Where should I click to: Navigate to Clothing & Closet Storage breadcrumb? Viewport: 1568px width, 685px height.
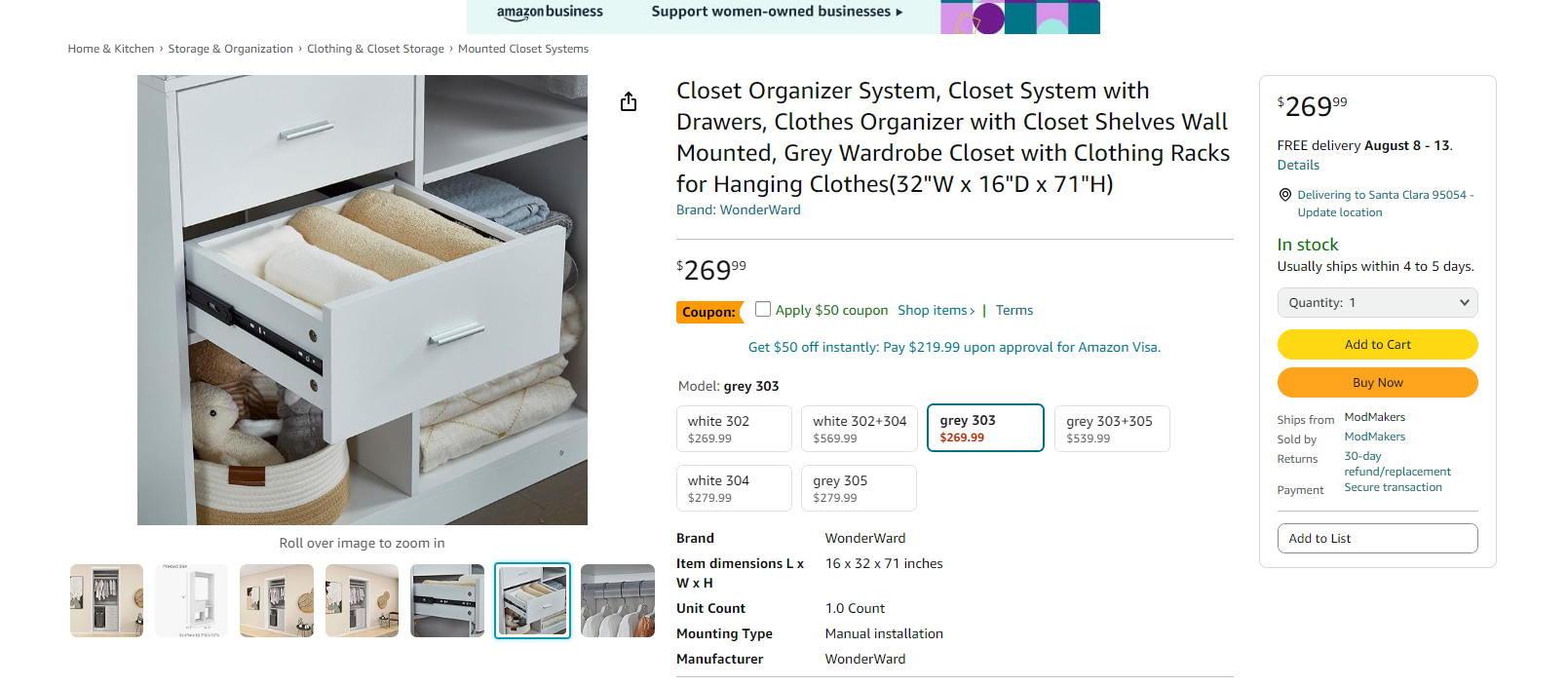[x=375, y=49]
